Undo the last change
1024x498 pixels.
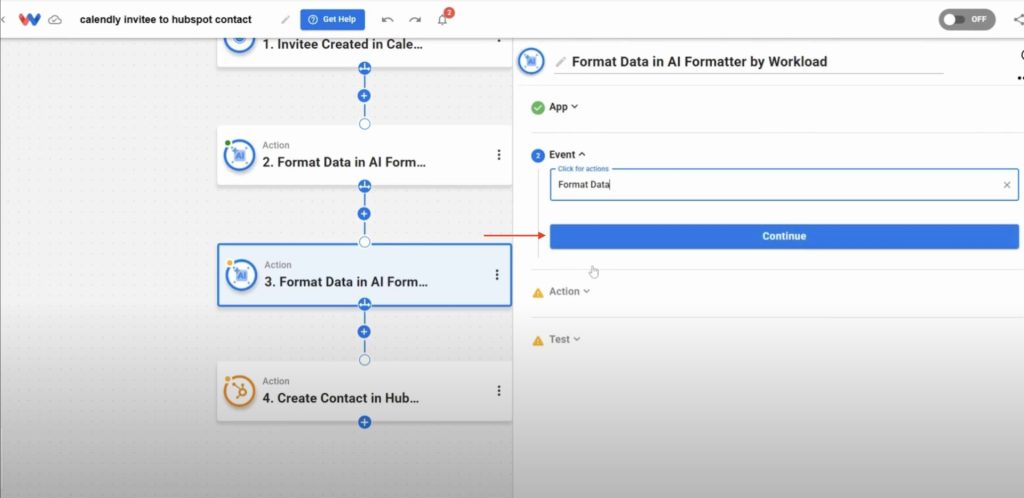click(388, 20)
